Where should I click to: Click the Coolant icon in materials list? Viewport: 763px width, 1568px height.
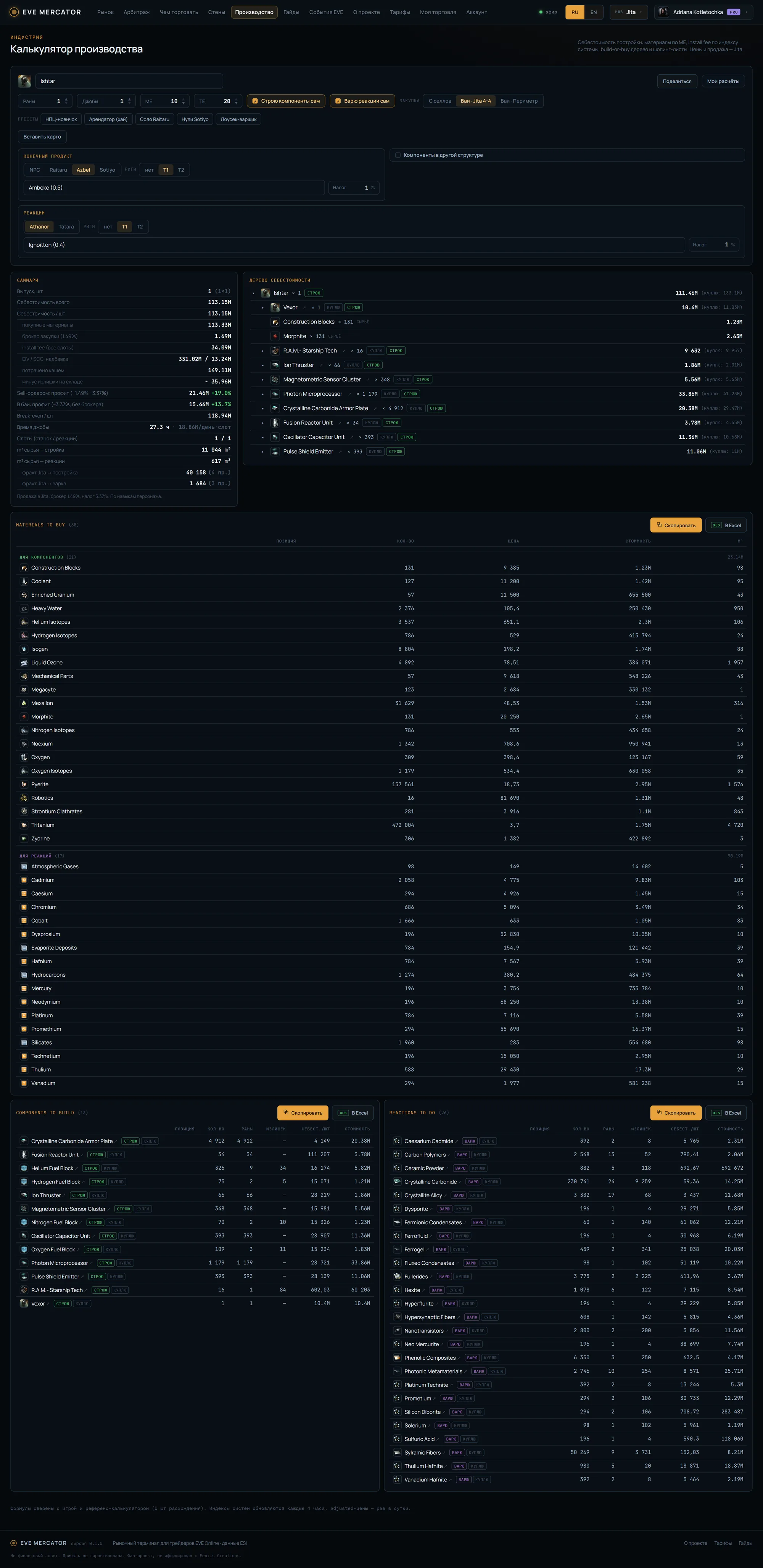24,581
